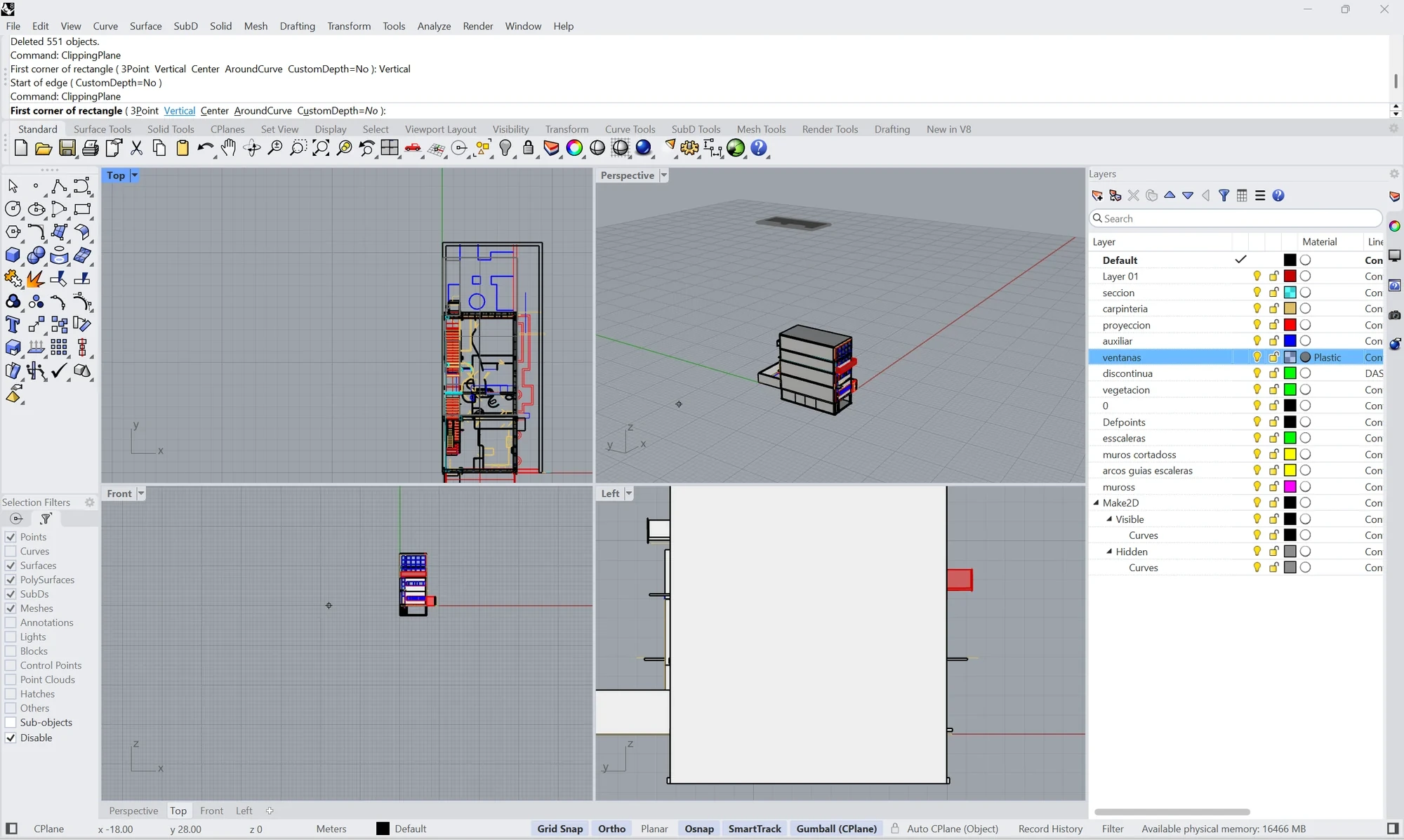Viewport: 1404px width, 840px height.
Task: Open the Analyze menu
Action: 434,26
